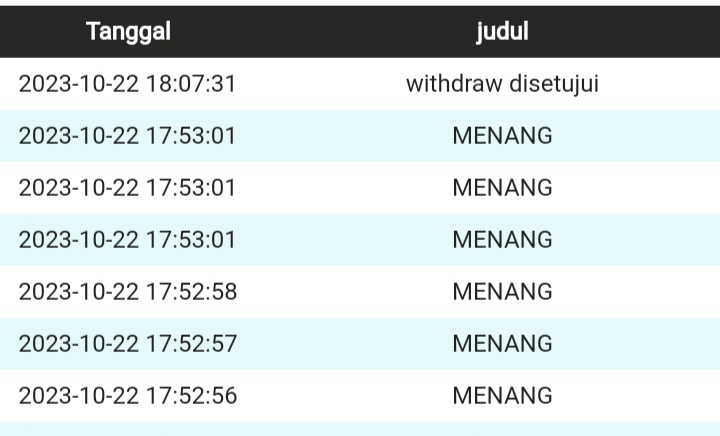Select the 17:52:56 timestamp cell
720x436 pixels.
click(128, 396)
